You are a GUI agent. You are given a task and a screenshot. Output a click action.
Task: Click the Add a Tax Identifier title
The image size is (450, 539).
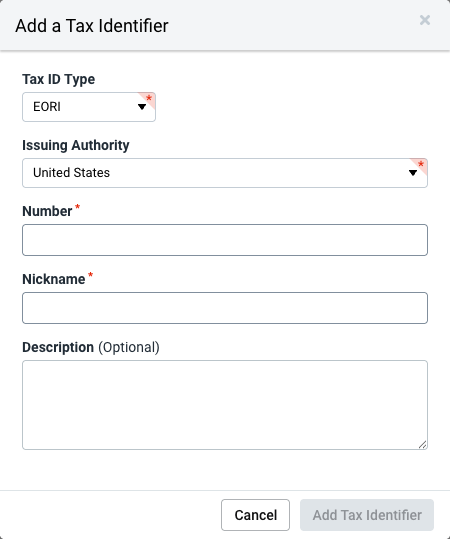coord(92,26)
